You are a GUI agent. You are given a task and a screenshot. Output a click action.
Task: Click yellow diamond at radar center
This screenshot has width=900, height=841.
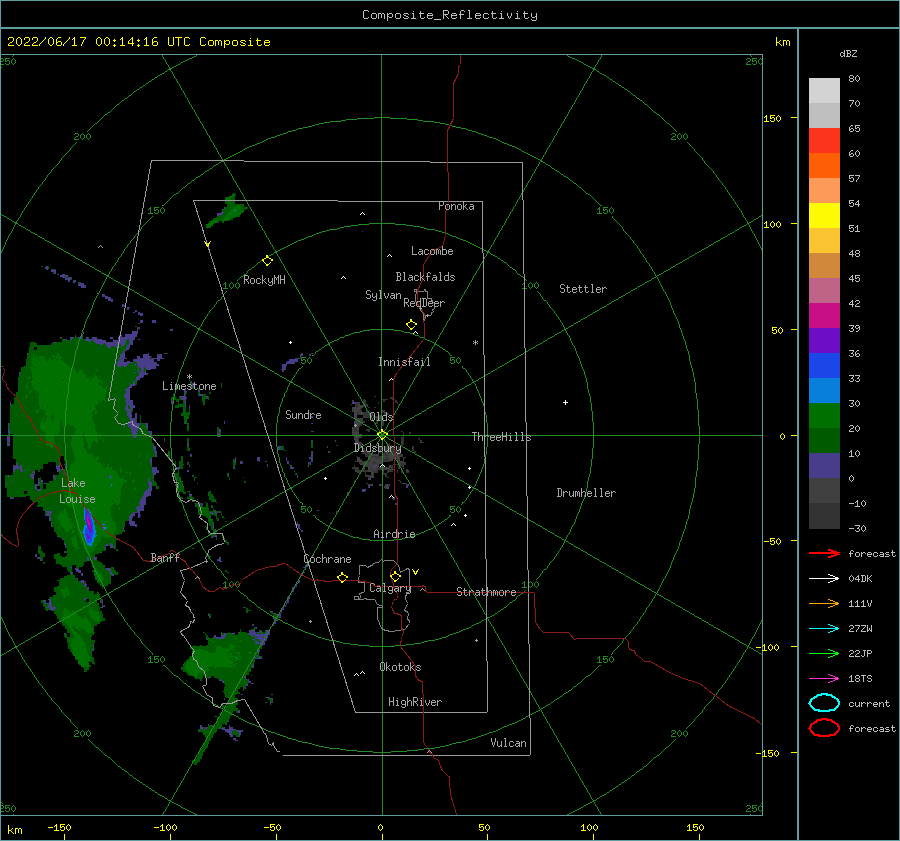[x=382, y=435]
